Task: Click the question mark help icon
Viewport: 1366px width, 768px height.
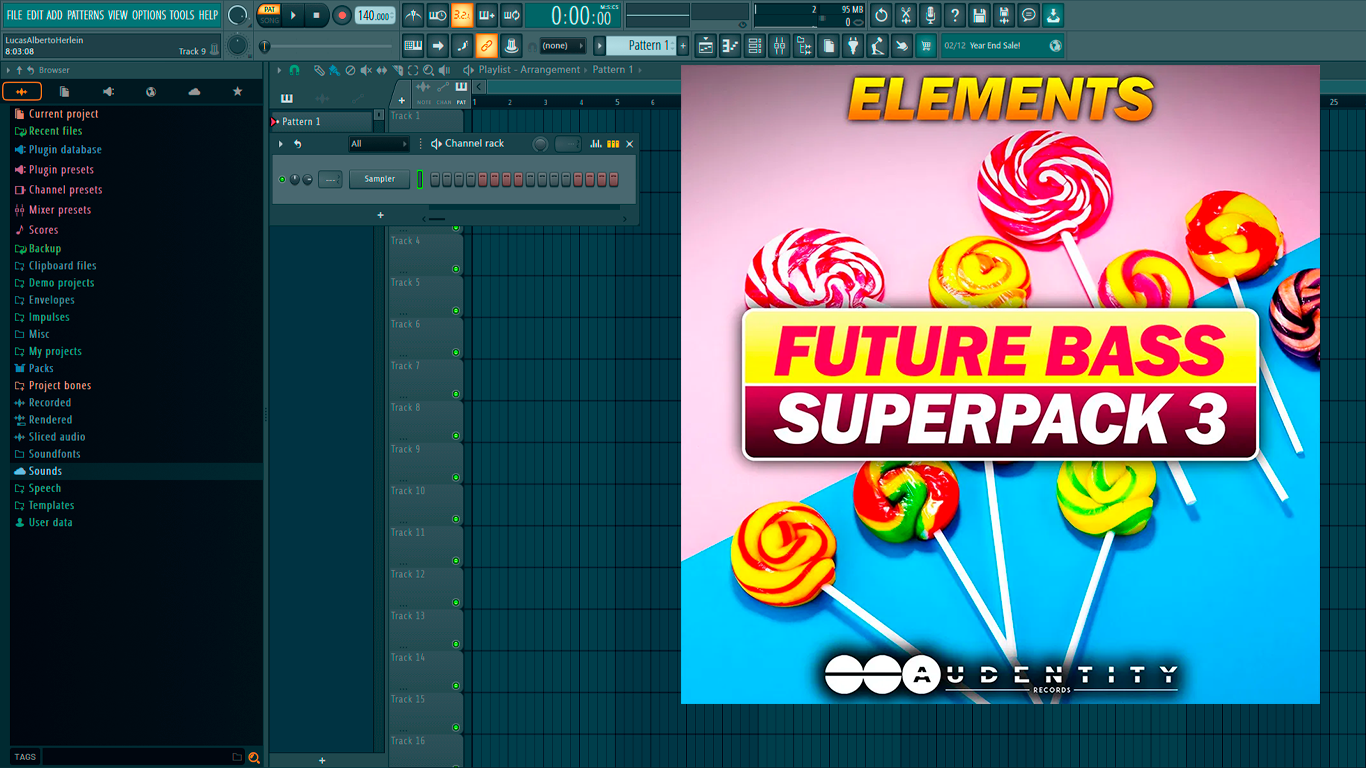Action: [x=955, y=15]
